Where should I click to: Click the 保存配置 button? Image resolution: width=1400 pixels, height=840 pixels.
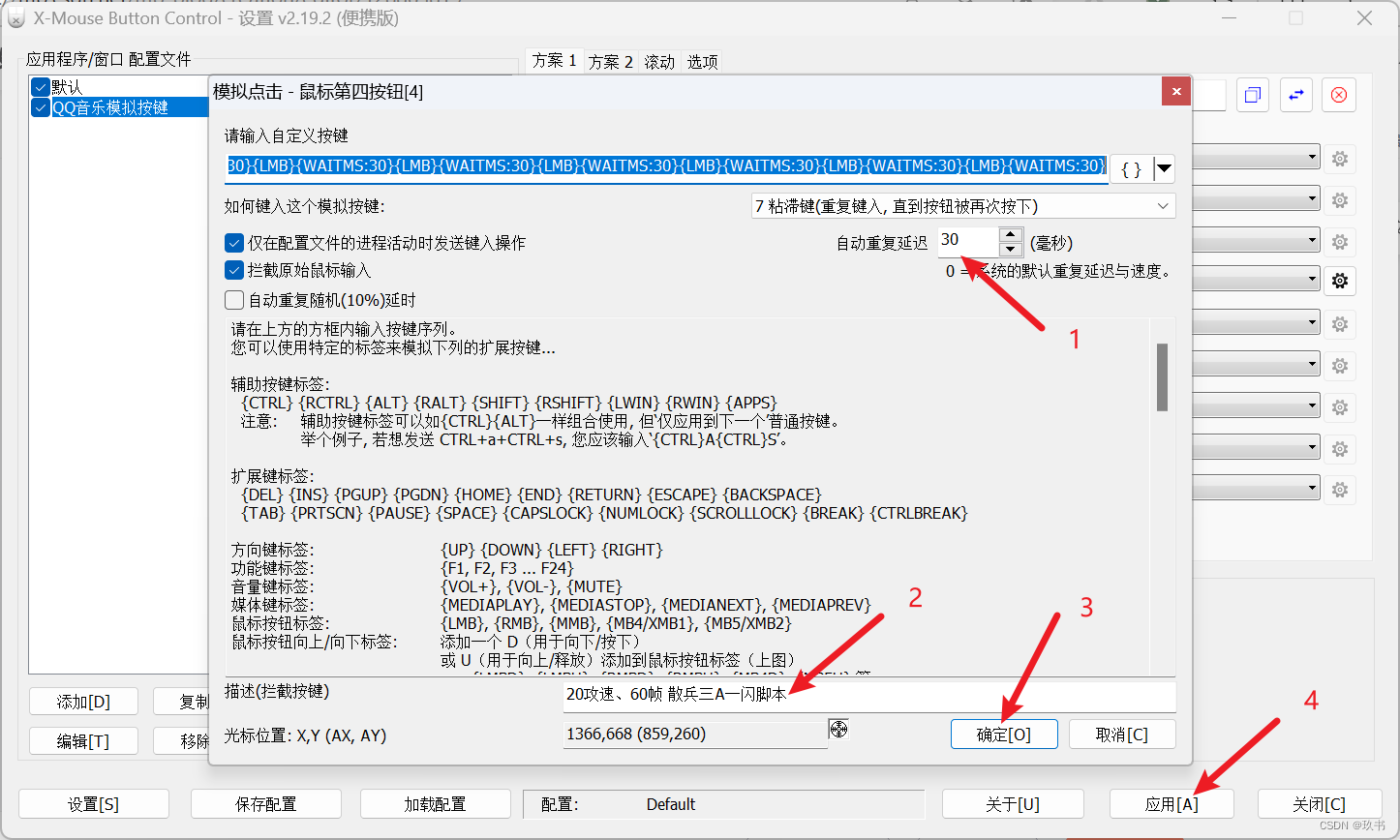point(266,803)
